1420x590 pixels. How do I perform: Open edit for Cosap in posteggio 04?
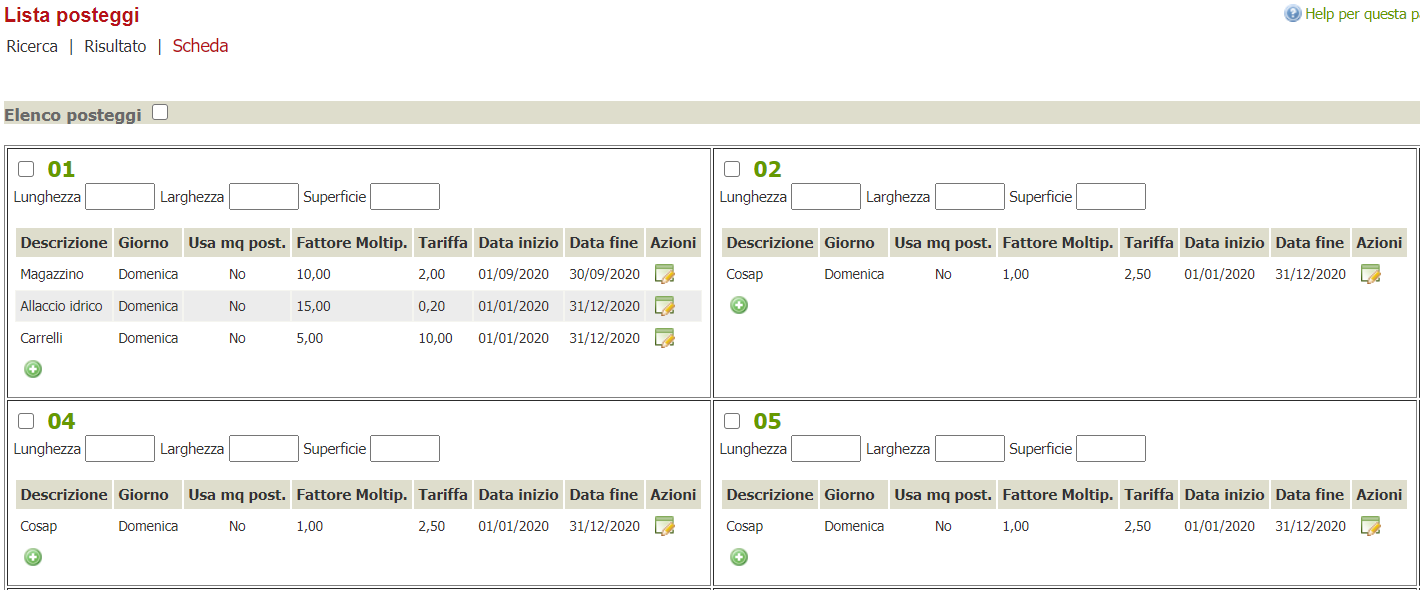[664, 526]
